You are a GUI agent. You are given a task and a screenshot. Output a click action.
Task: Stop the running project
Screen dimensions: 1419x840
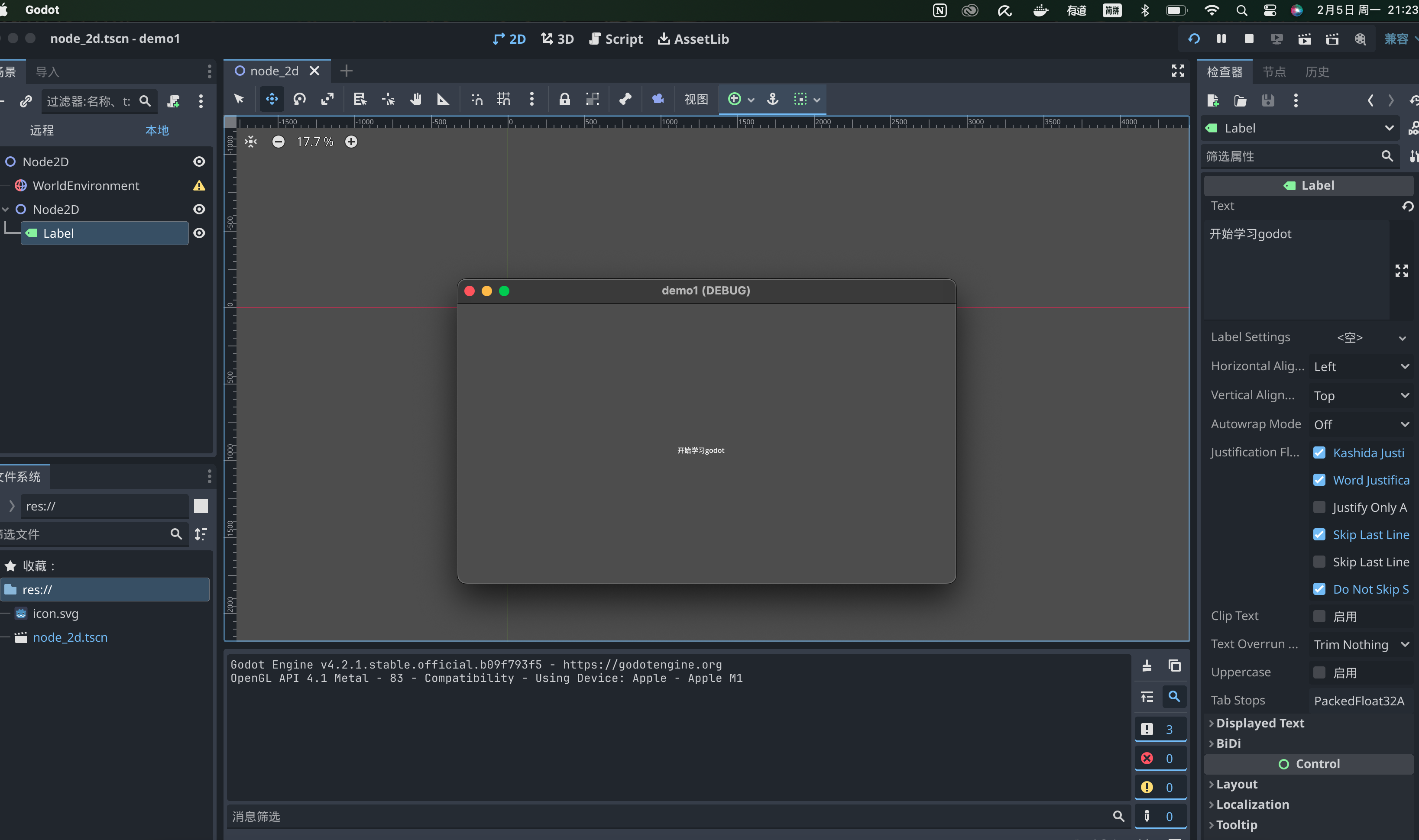1249,39
